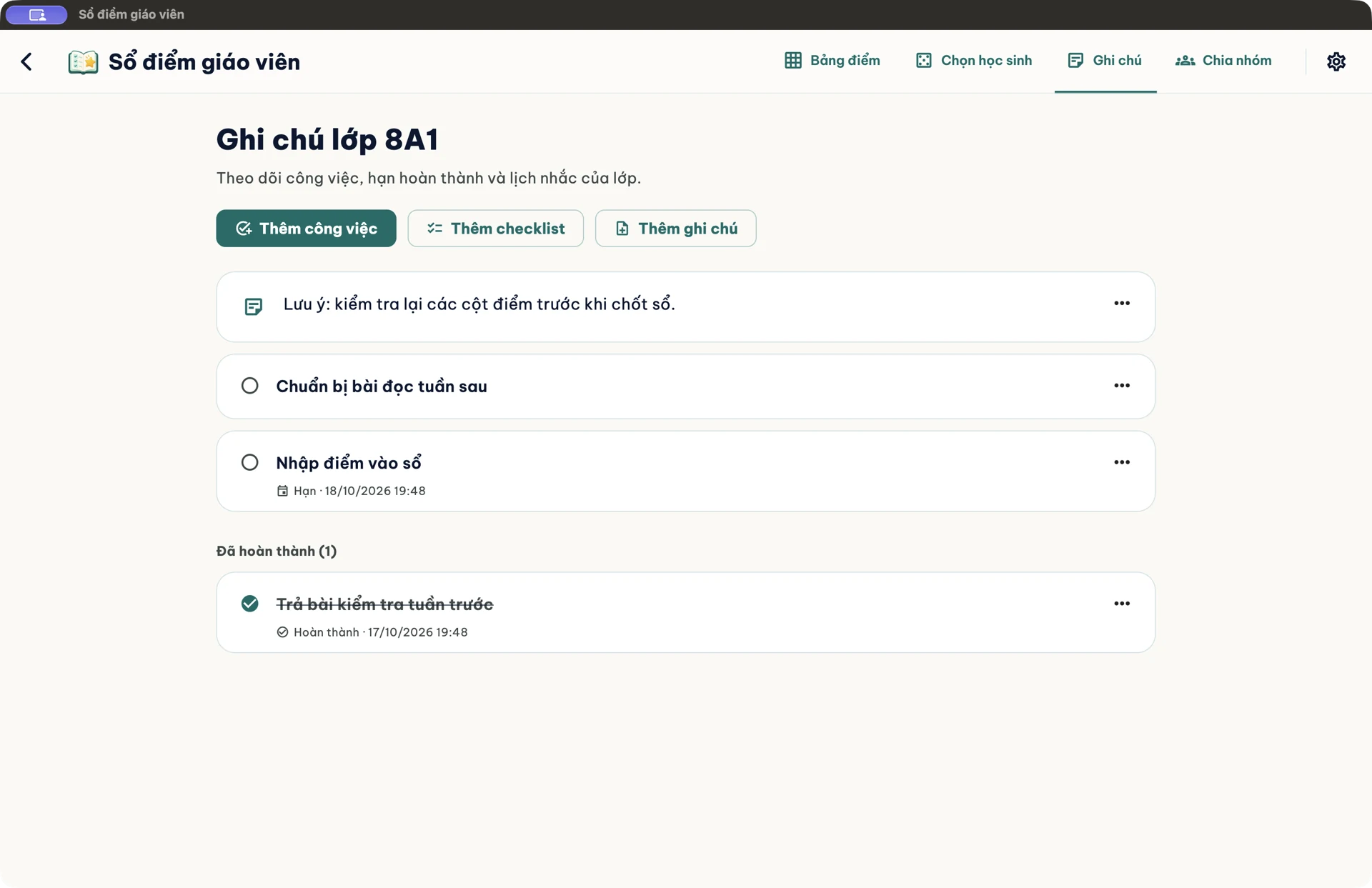
Task: Click the Chuẩn bị bài đọc tuần sau title
Action: [382, 386]
